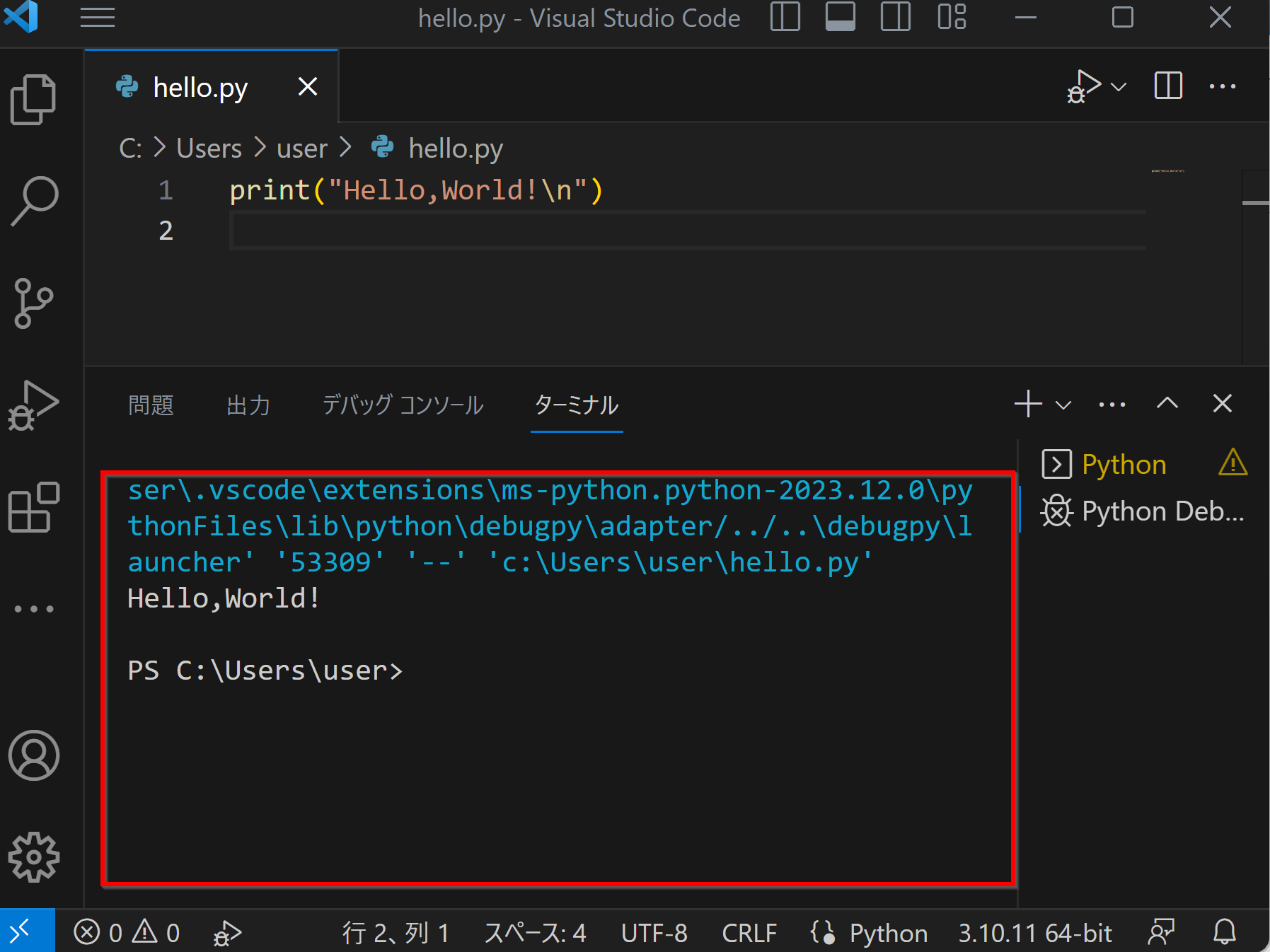Open the Search view in activity bar
The height and width of the screenshot is (952, 1270).
coord(34,201)
